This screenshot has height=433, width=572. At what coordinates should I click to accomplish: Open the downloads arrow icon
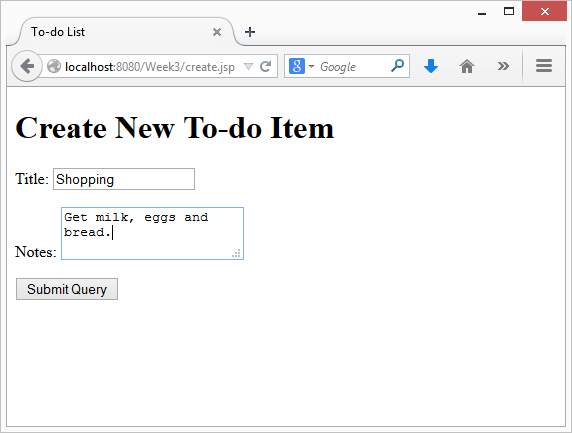tap(431, 66)
